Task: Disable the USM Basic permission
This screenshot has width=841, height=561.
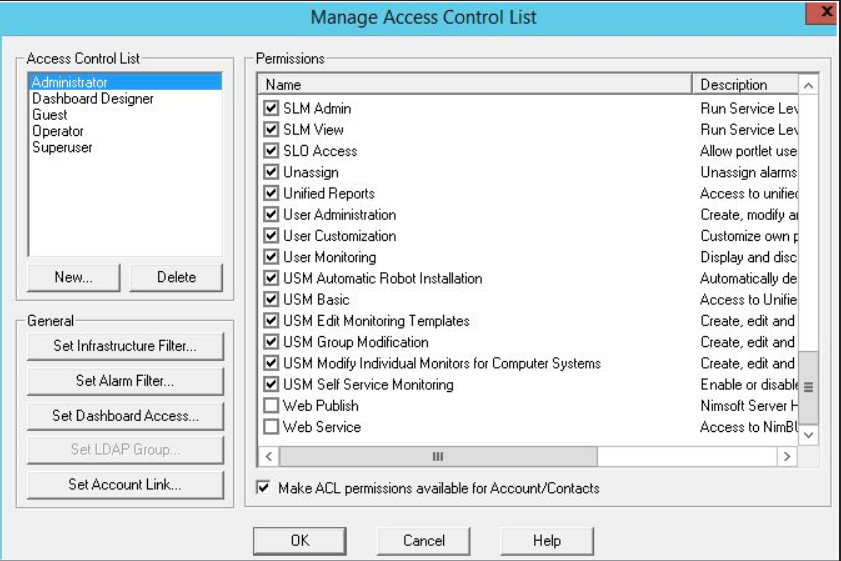Action: [x=271, y=299]
